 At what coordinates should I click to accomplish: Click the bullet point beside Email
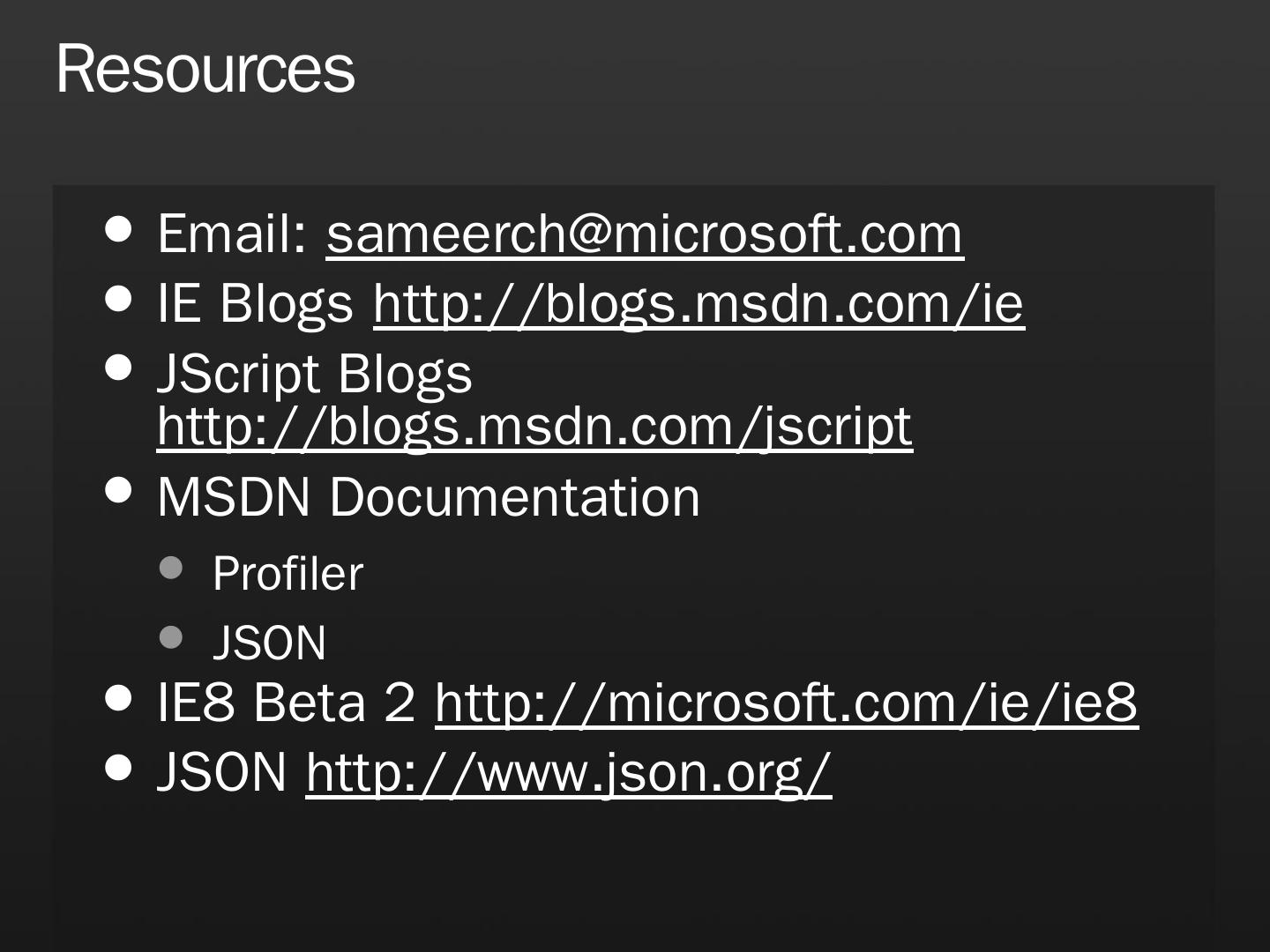coord(119,229)
